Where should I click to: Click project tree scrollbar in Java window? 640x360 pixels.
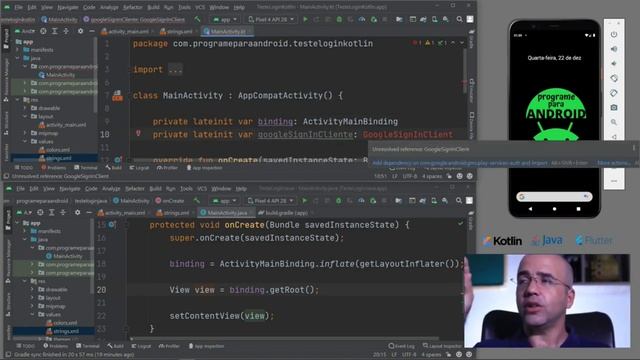93,255
